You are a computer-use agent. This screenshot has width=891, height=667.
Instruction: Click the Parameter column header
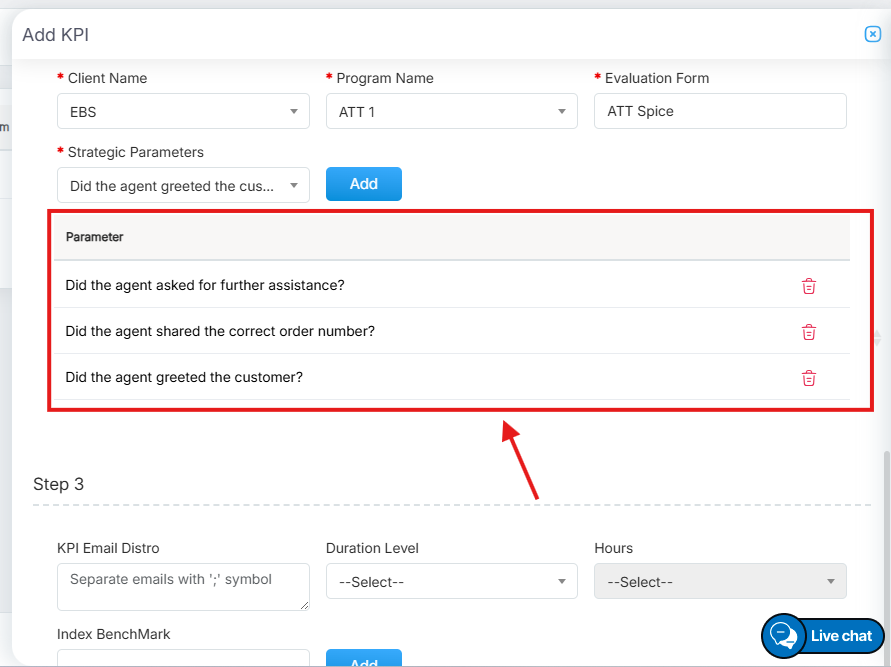click(95, 237)
